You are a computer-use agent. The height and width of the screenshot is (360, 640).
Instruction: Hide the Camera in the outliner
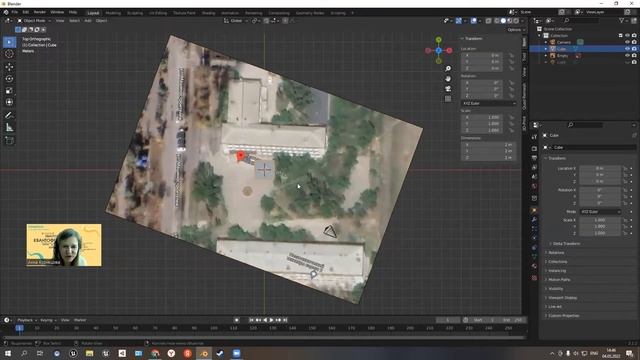[627, 42]
